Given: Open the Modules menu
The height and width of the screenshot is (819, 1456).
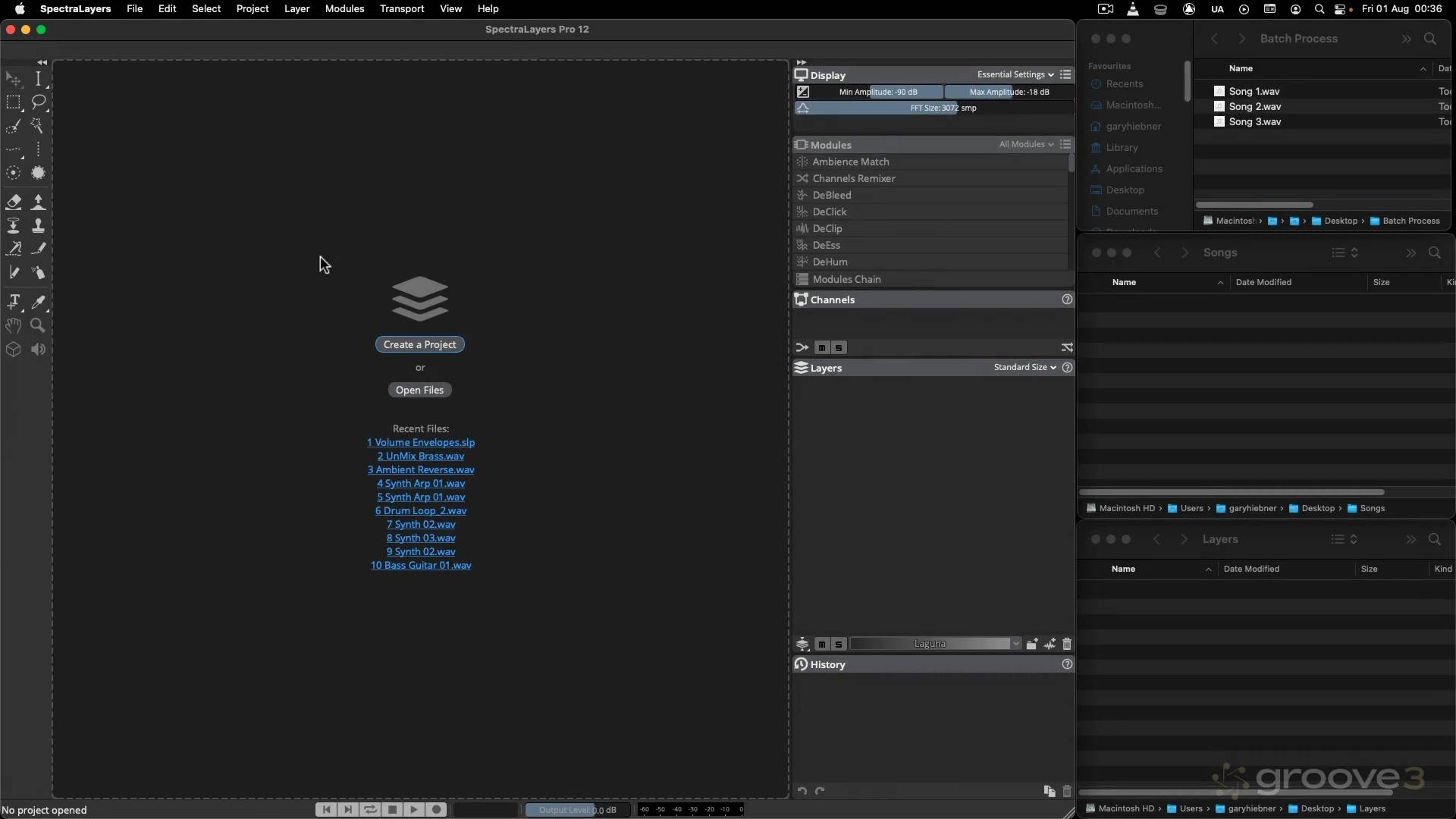Looking at the screenshot, I should point(344,9).
